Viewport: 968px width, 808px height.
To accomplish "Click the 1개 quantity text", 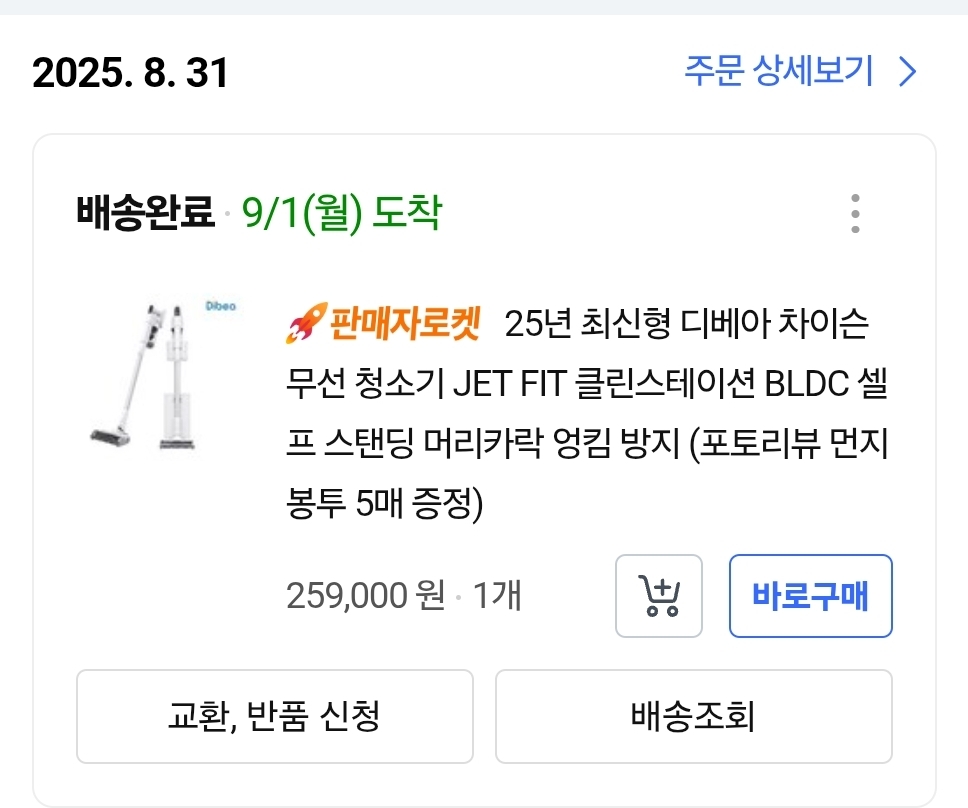I will pos(496,597).
